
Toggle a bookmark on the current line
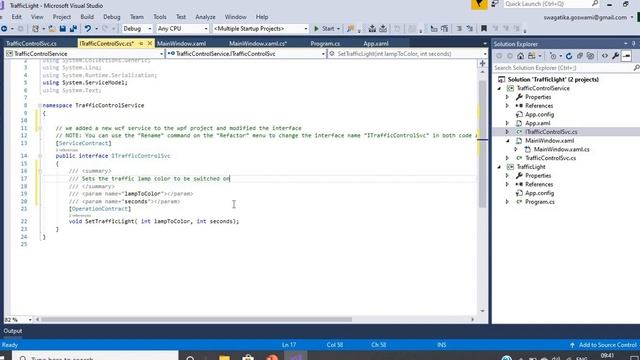pyautogui.click(x=484, y=29)
